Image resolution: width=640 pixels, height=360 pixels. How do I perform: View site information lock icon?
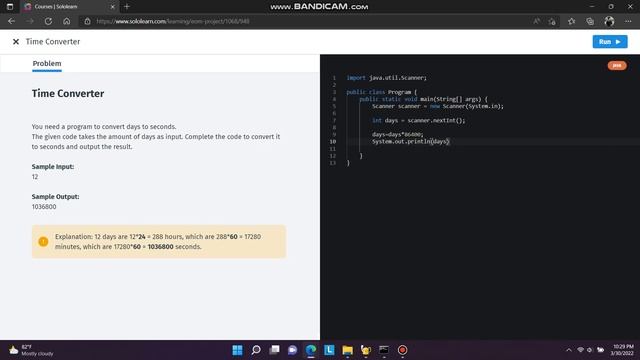[87, 21]
